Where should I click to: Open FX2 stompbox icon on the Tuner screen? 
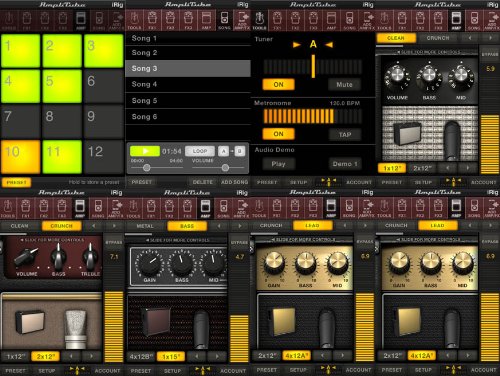[295, 20]
